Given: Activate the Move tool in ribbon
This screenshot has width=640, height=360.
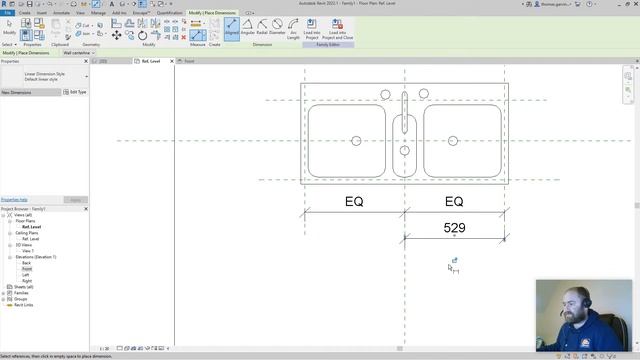Looking at the screenshot, I should 116,36.
